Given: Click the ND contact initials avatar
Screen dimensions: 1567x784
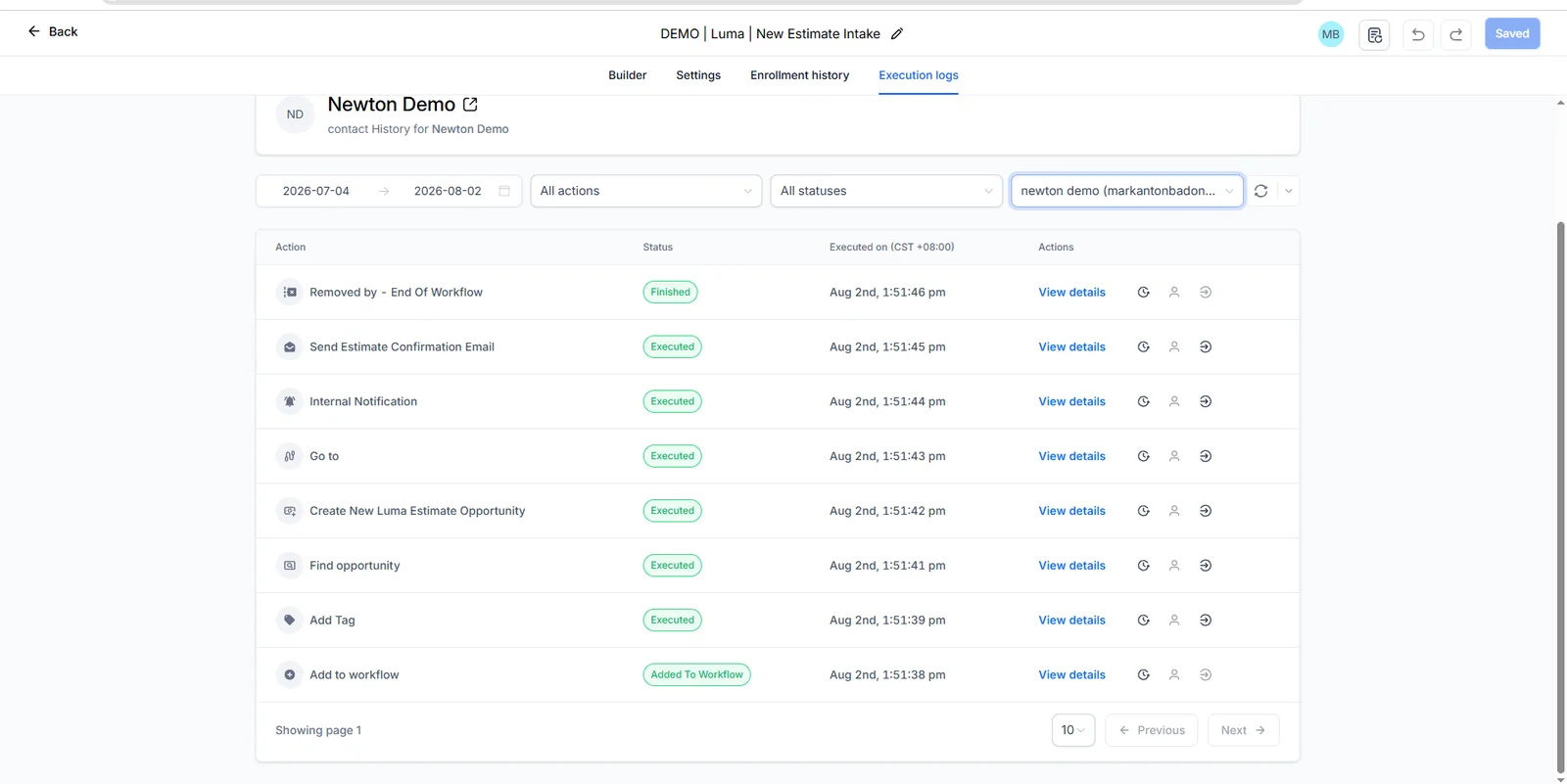Looking at the screenshot, I should pos(295,115).
